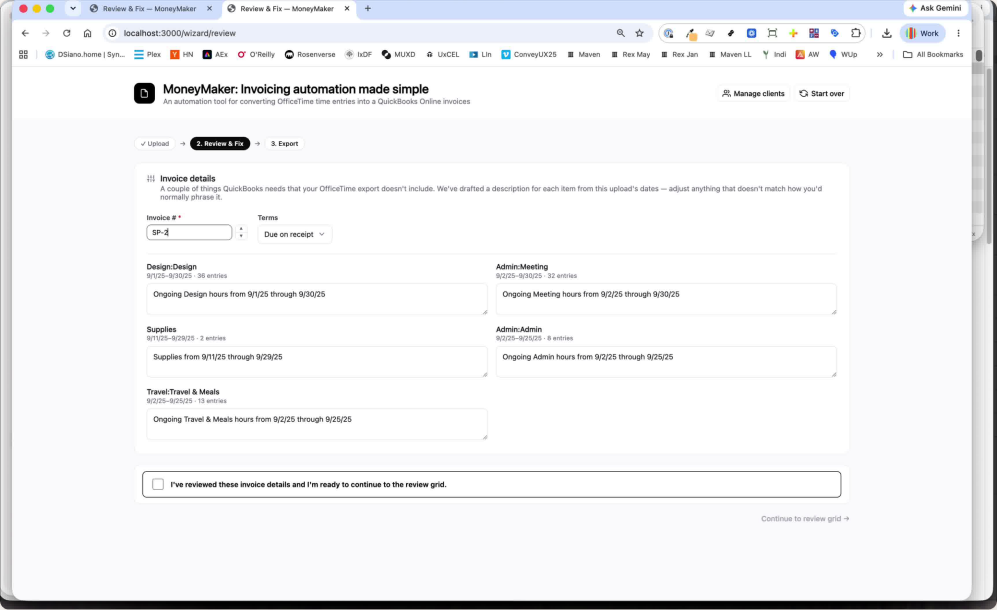Go to the 3. Export step
The image size is (997, 610).
(x=284, y=144)
